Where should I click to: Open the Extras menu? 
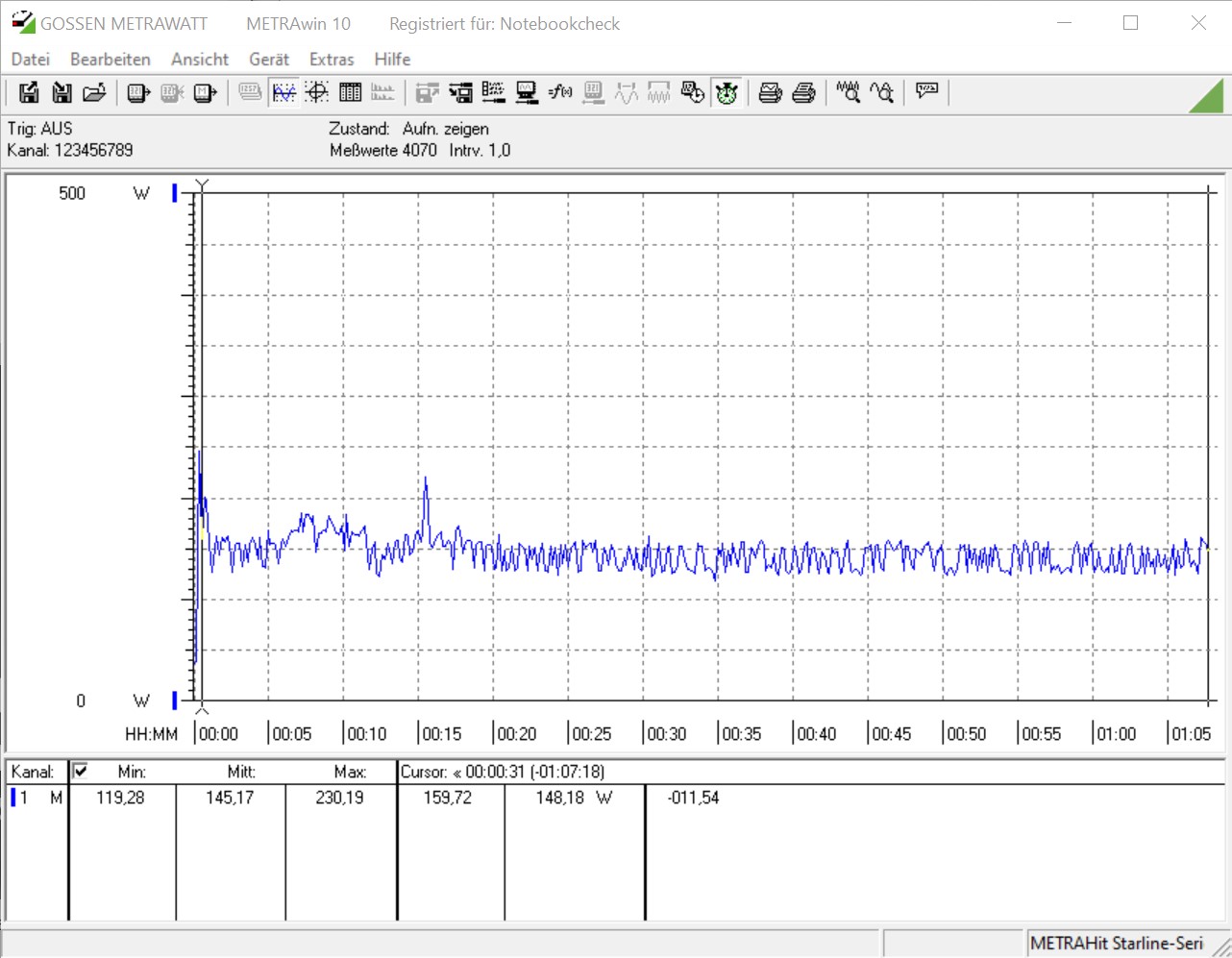point(332,60)
